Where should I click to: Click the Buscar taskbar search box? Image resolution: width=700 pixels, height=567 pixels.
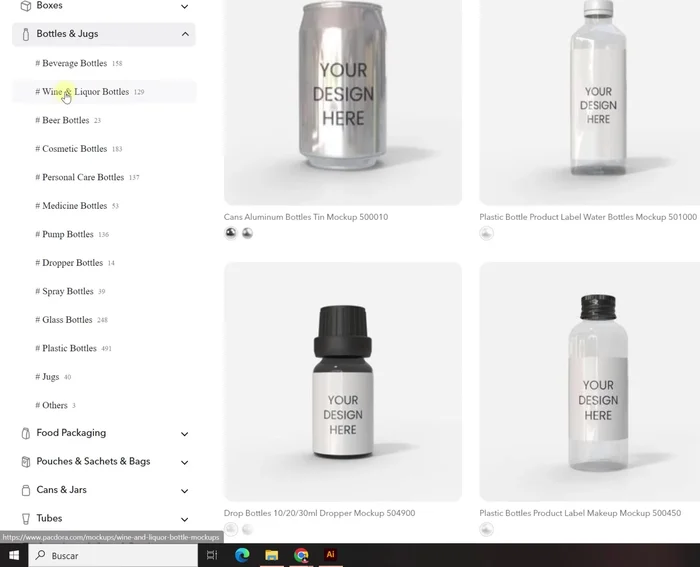115,555
